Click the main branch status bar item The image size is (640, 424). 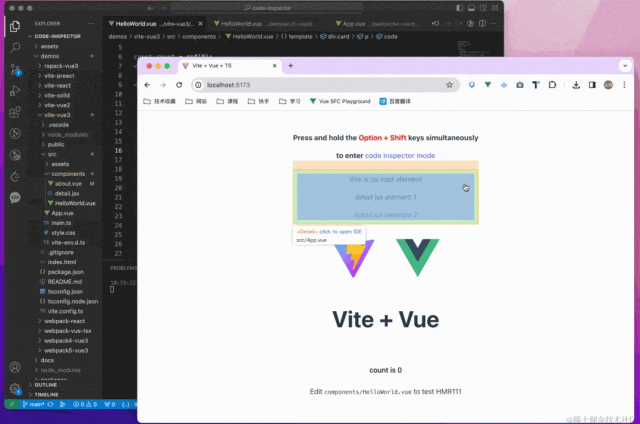[x=30, y=405]
